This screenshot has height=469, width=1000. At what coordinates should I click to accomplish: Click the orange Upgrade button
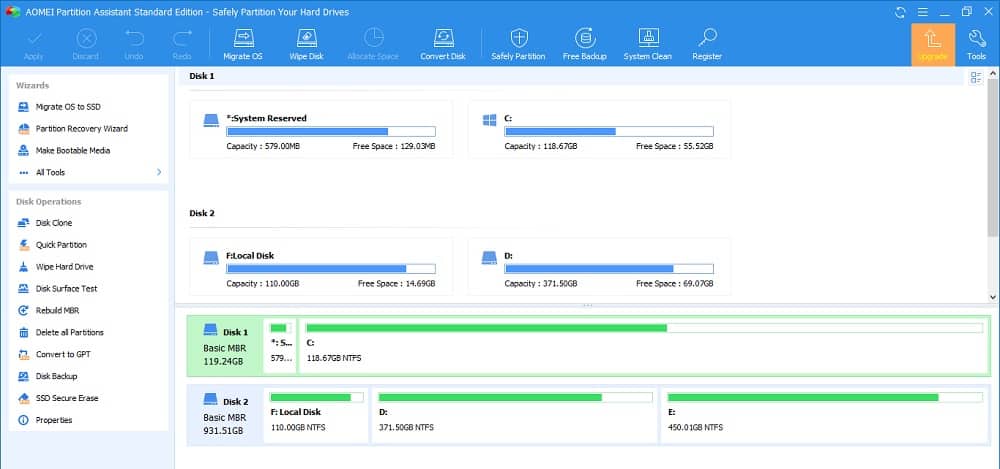(932, 45)
